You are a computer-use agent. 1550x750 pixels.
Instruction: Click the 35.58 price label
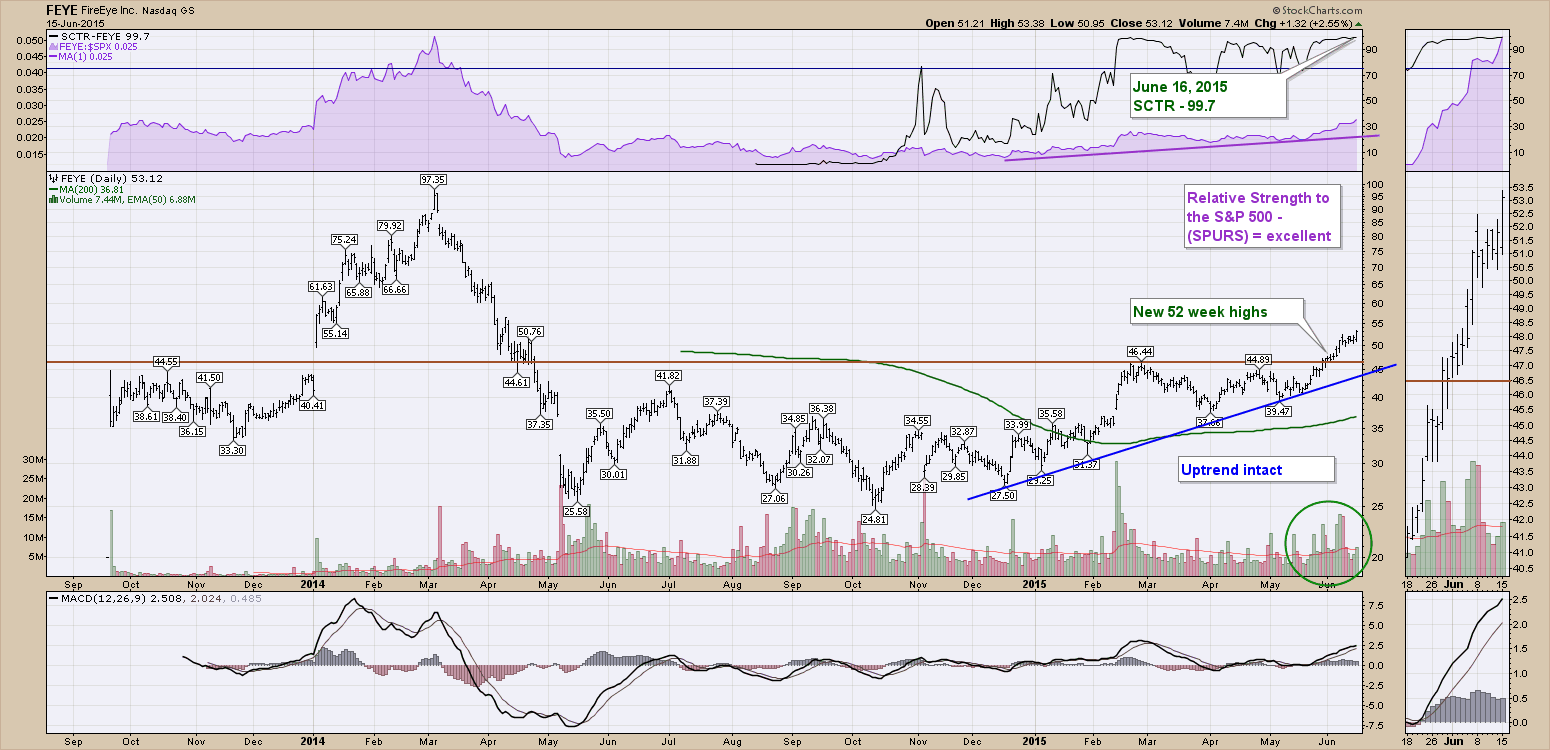point(1050,413)
